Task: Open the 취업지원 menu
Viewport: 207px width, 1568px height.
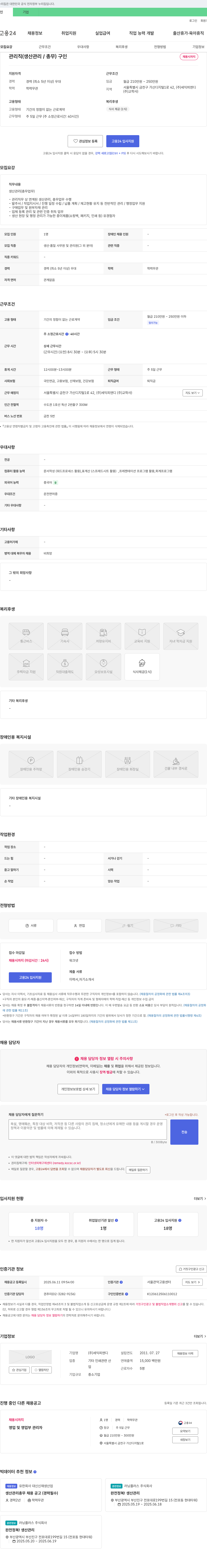Action: point(69,33)
